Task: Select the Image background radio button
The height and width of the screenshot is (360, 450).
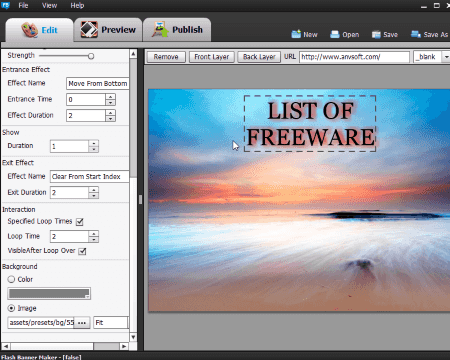Action: point(11,308)
